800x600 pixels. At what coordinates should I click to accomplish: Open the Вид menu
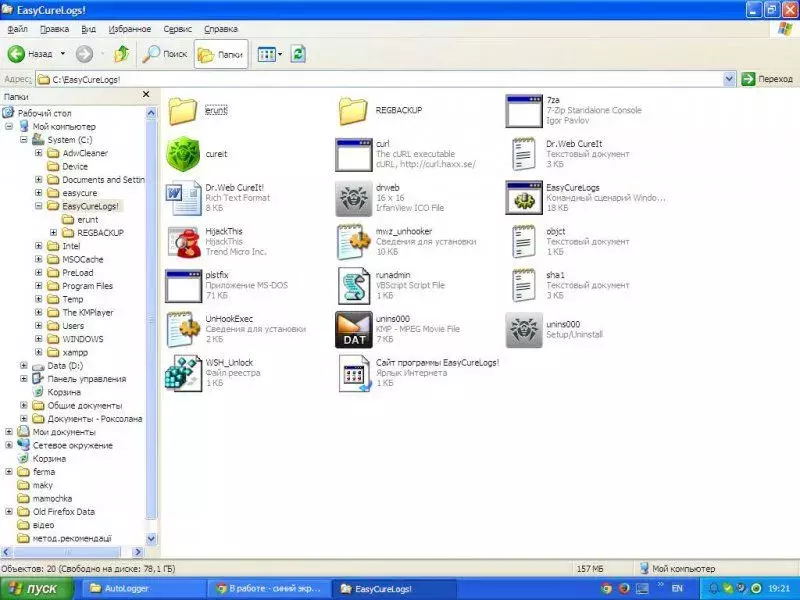pos(88,29)
